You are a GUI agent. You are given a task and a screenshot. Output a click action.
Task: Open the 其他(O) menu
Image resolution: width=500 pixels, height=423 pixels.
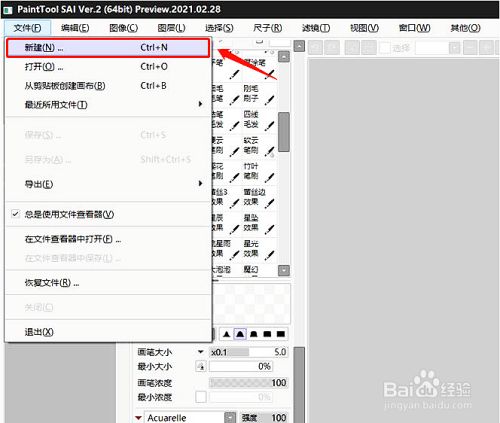pos(466,28)
